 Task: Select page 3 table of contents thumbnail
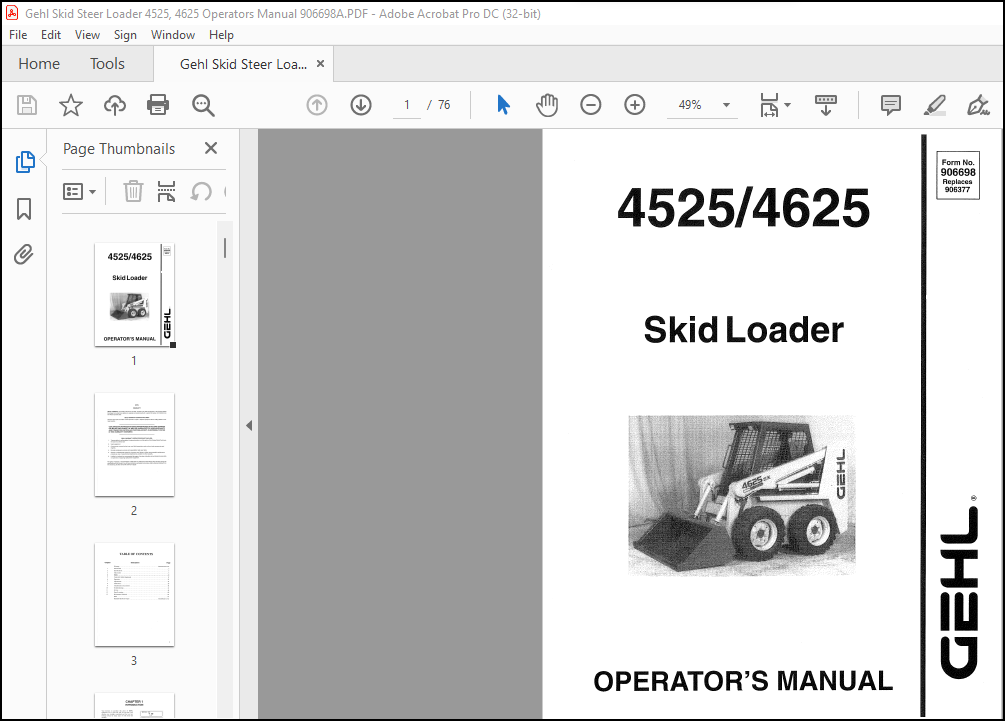(134, 595)
